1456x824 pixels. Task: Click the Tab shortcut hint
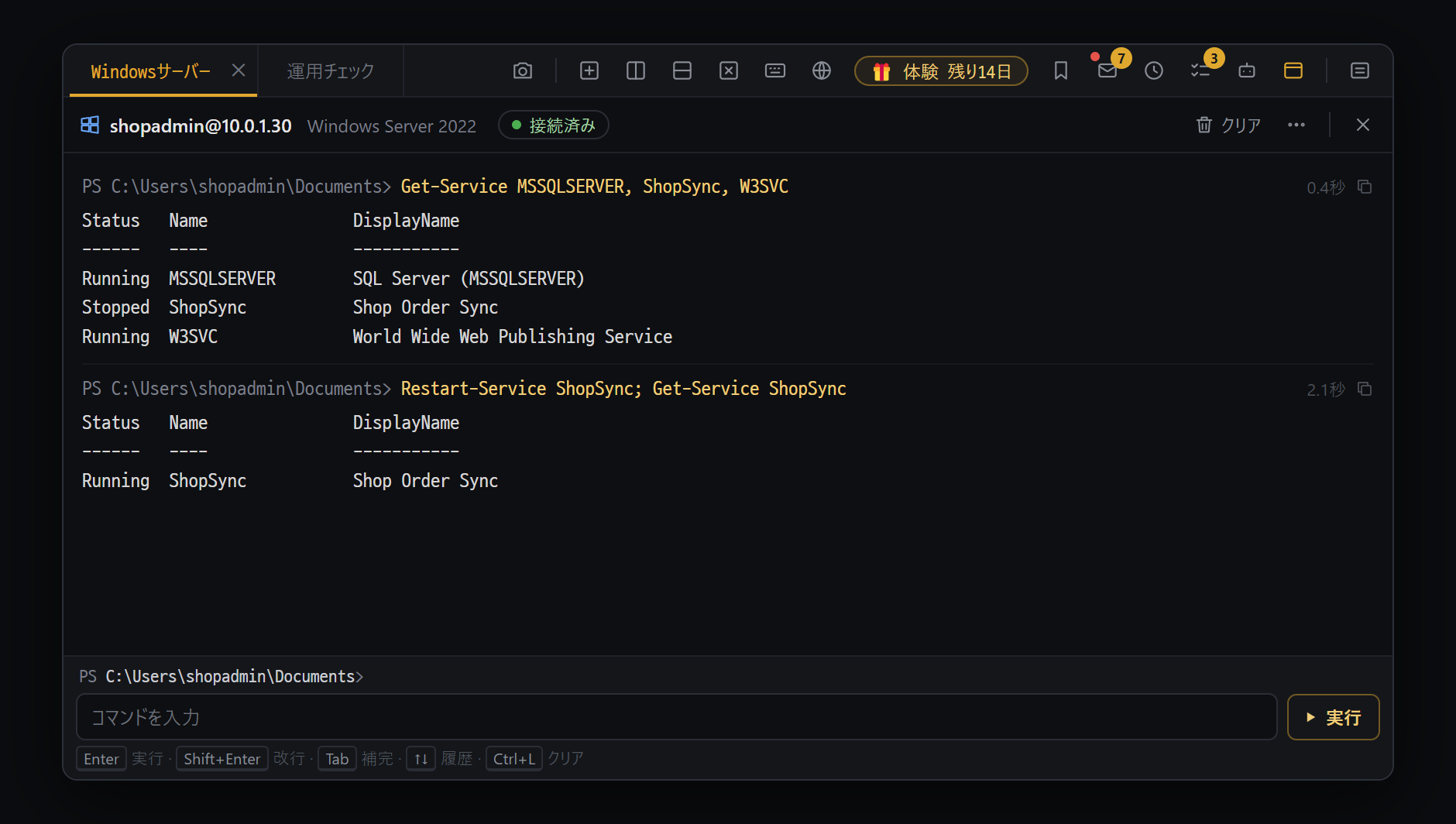click(x=337, y=759)
